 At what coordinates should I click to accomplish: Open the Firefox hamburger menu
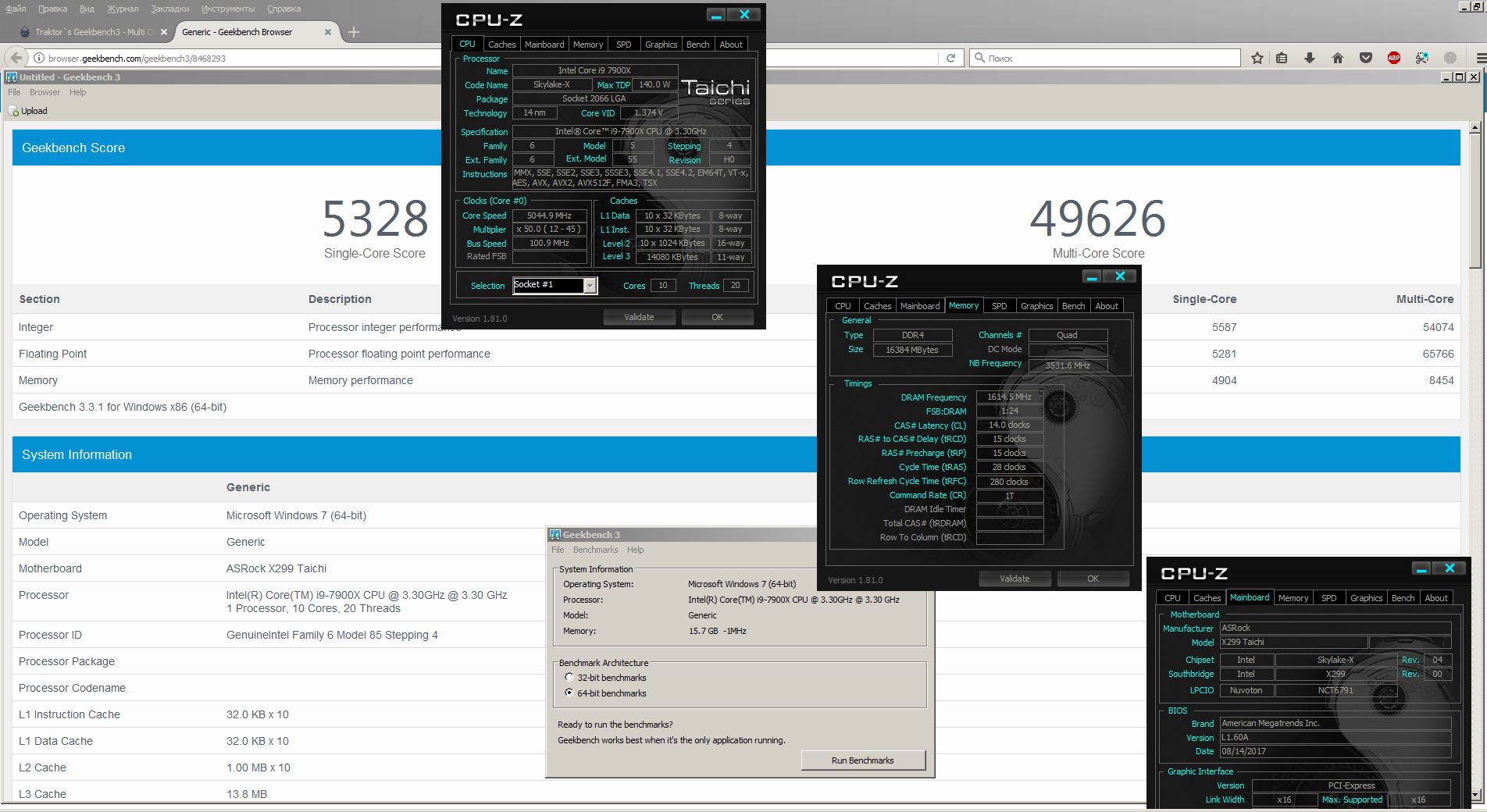pyautogui.click(x=1481, y=58)
